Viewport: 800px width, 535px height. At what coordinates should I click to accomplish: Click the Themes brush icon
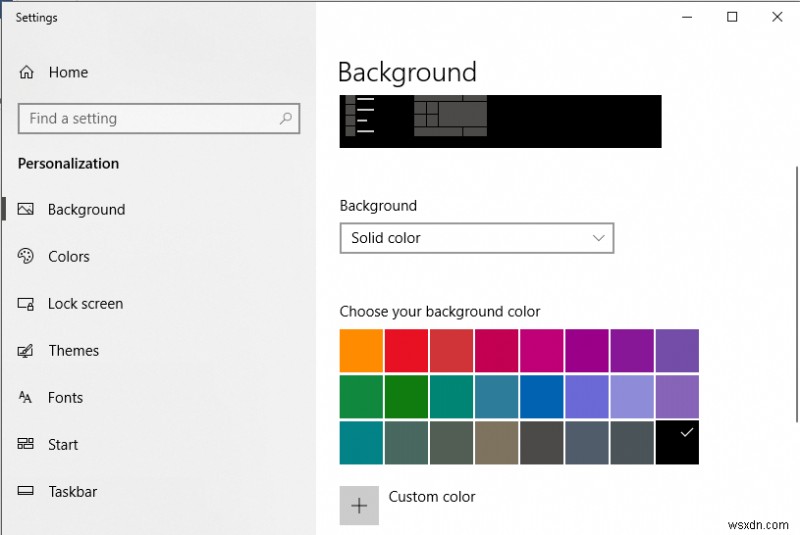[x=26, y=351]
